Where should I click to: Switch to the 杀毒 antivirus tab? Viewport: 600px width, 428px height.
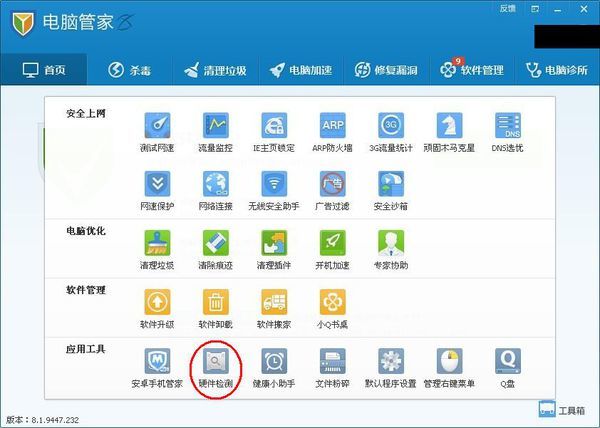(x=130, y=70)
